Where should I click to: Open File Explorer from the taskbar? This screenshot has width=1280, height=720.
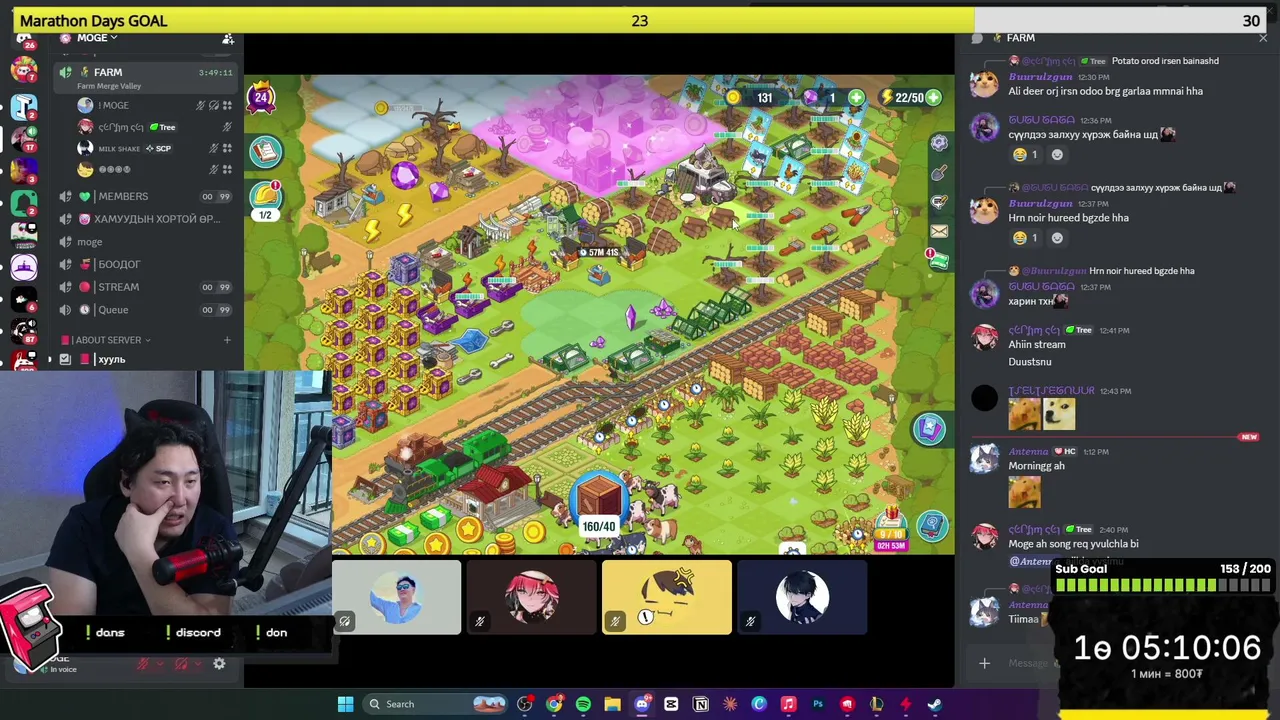point(612,704)
